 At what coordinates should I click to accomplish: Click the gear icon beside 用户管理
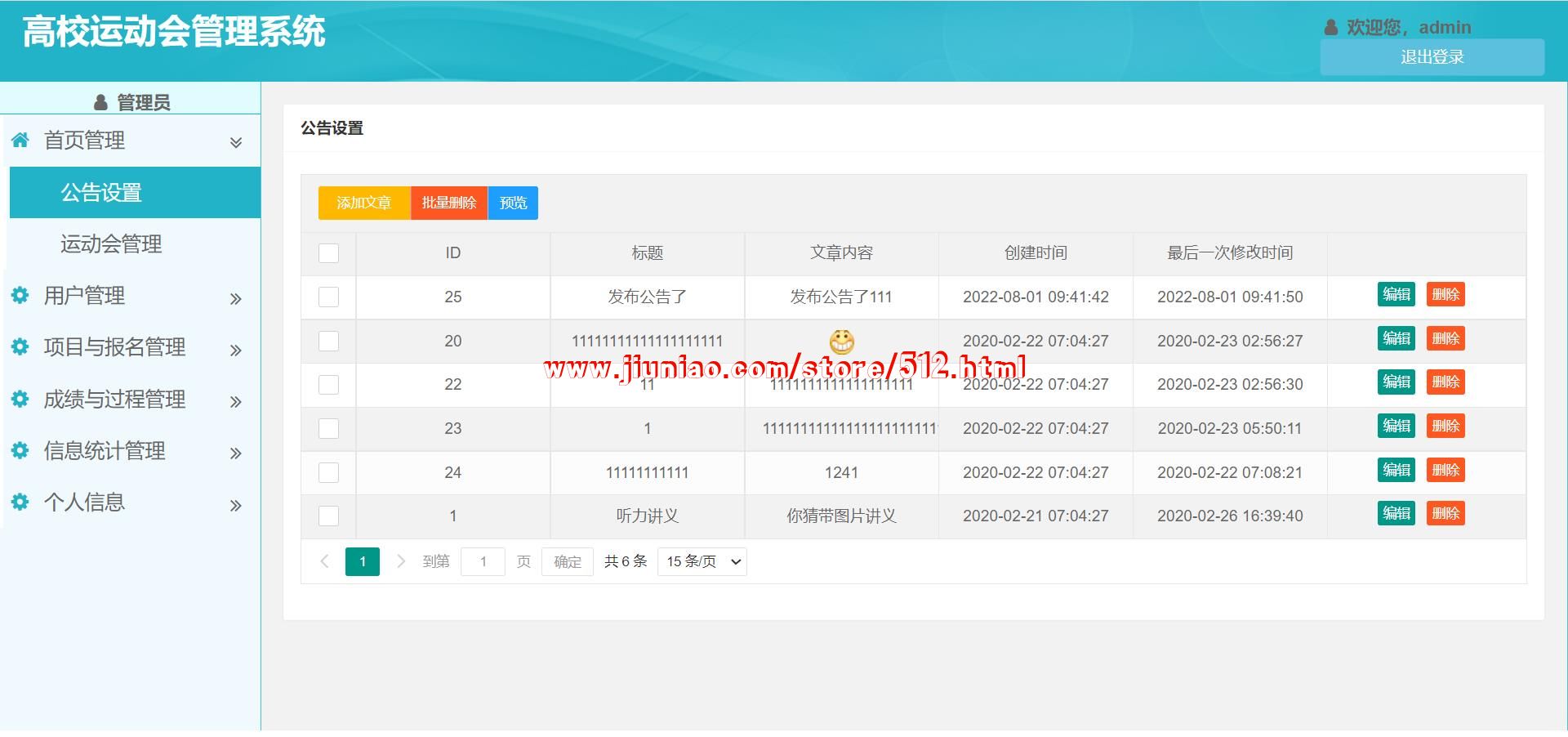coord(20,295)
